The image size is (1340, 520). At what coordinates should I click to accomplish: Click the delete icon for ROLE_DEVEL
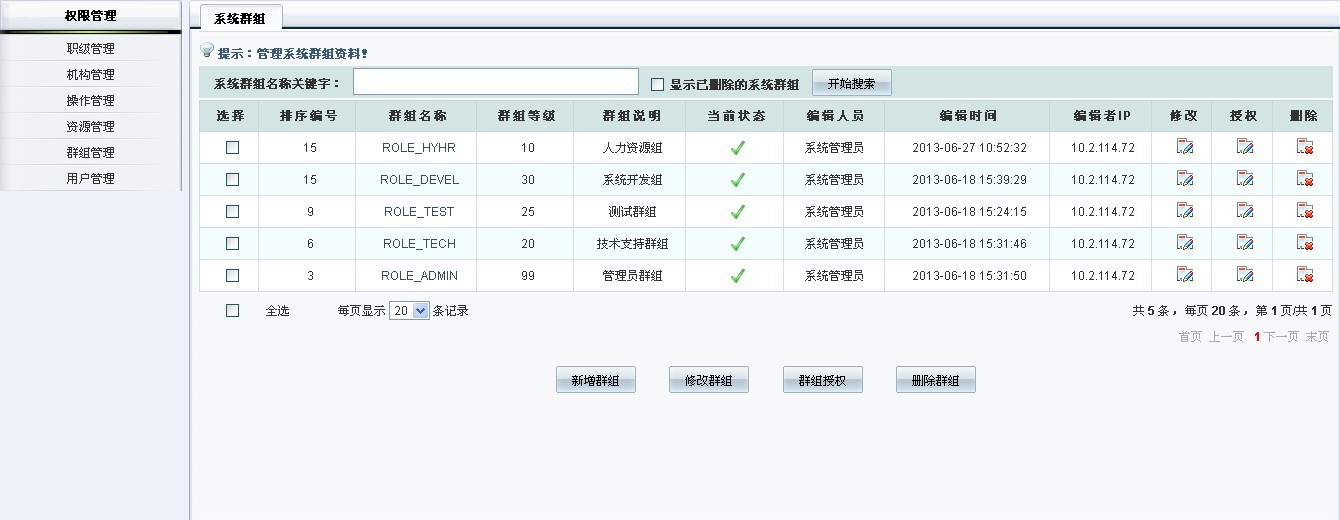point(1305,179)
